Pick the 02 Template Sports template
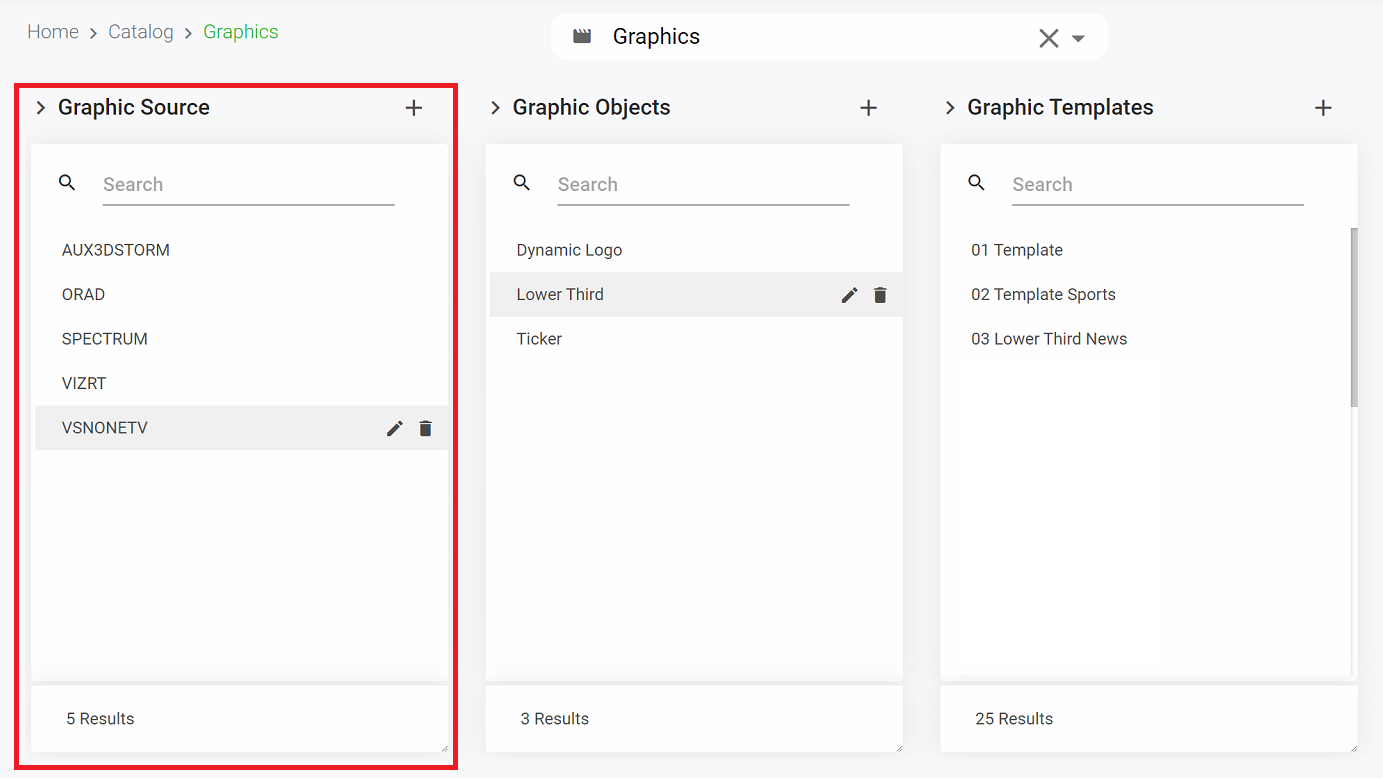Image resolution: width=1383 pixels, height=778 pixels. tap(1043, 295)
